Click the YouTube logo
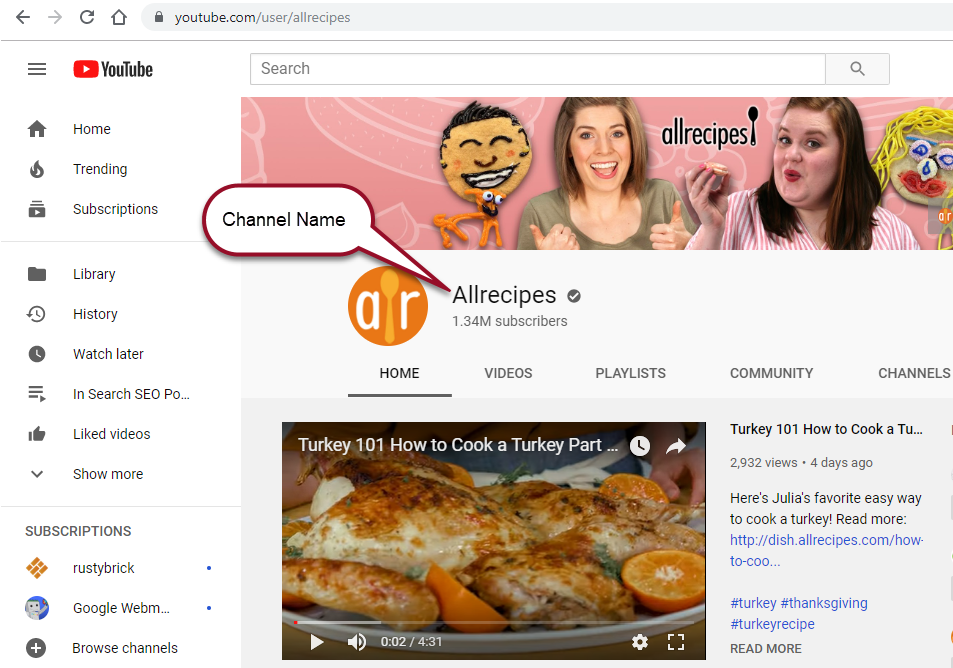The height and width of the screenshot is (668, 953). click(x=113, y=69)
